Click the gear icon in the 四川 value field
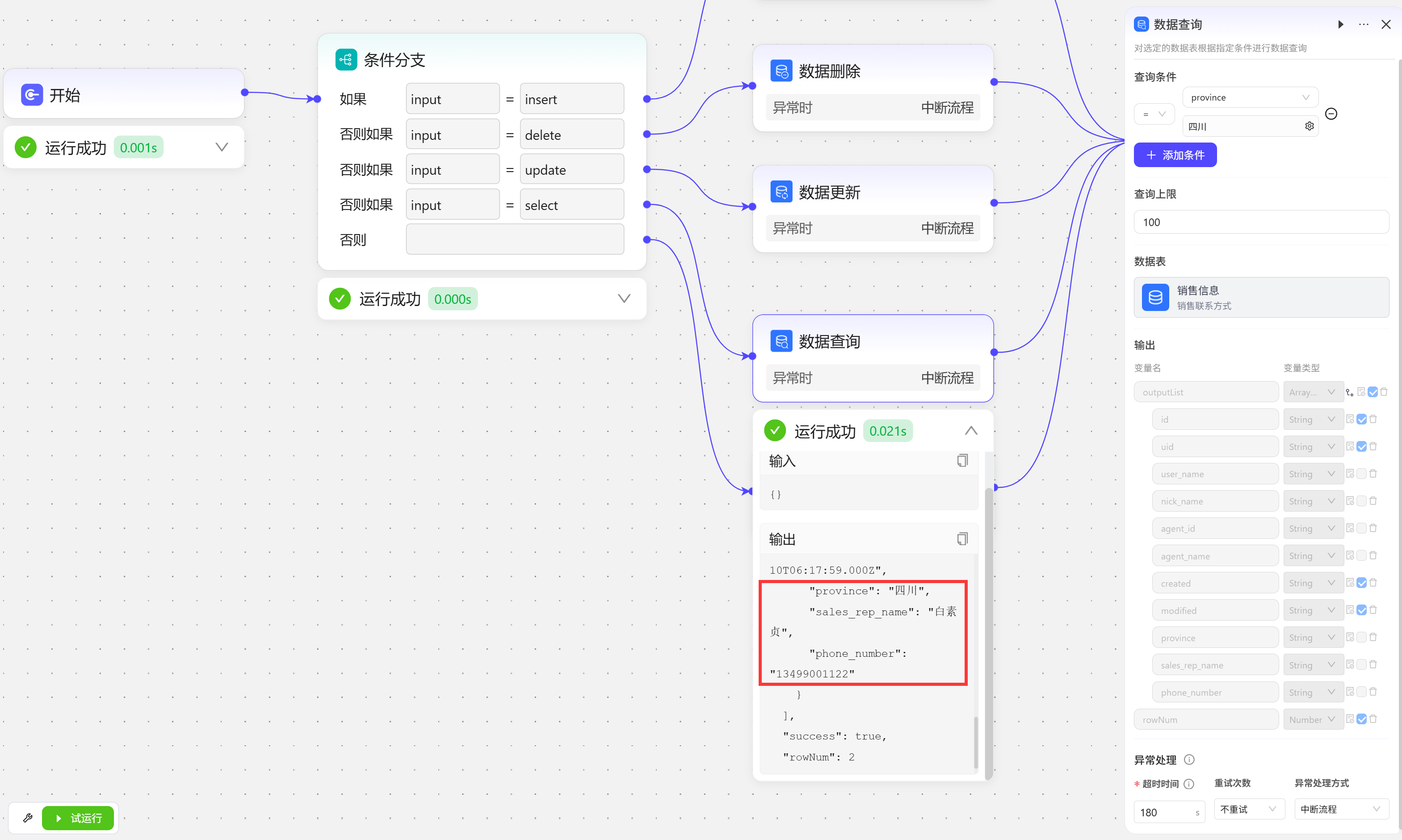This screenshot has height=840, width=1402. pyautogui.click(x=1309, y=126)
